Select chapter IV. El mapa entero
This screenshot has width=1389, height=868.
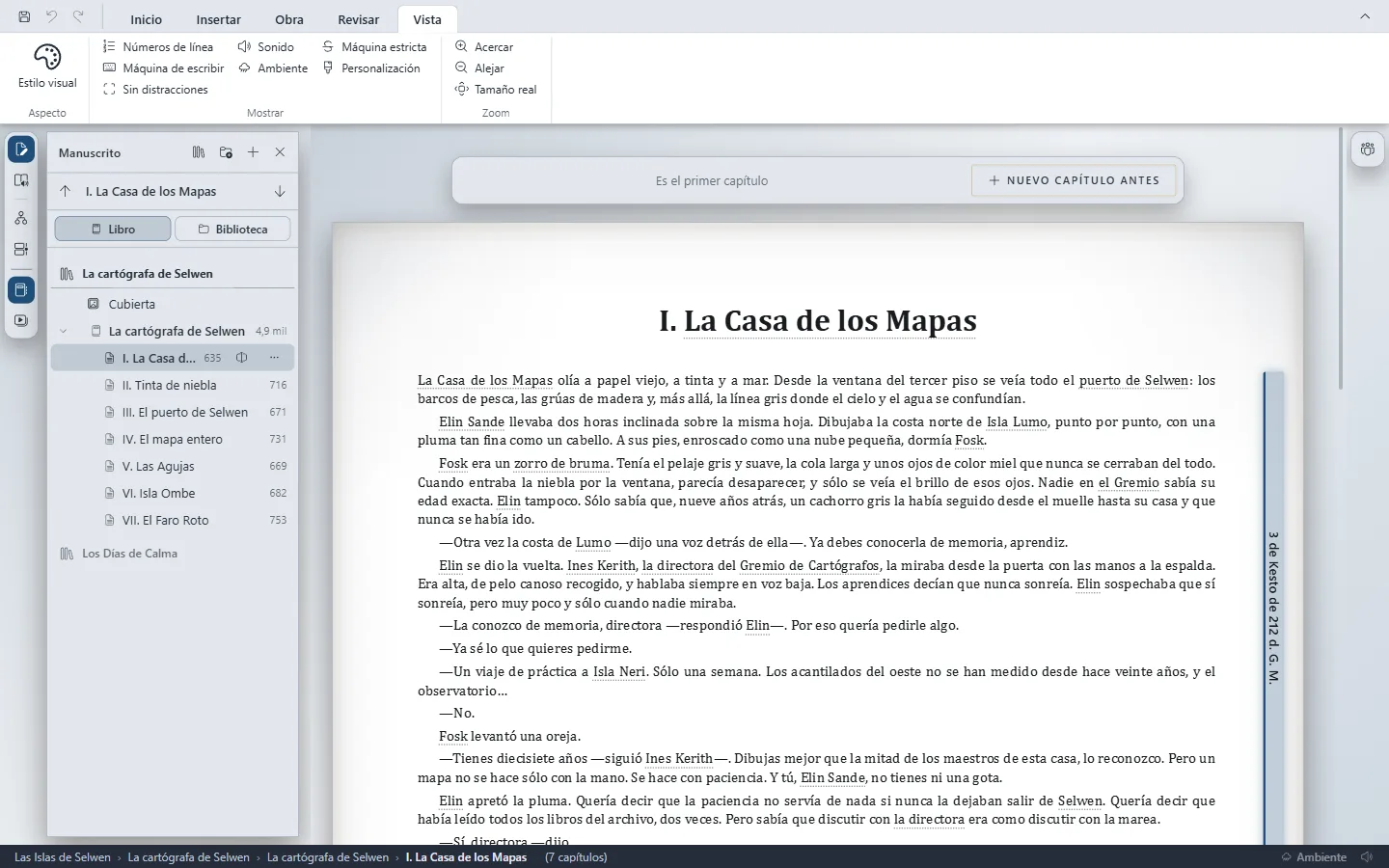pyautogui.click(x=173, y=439)
